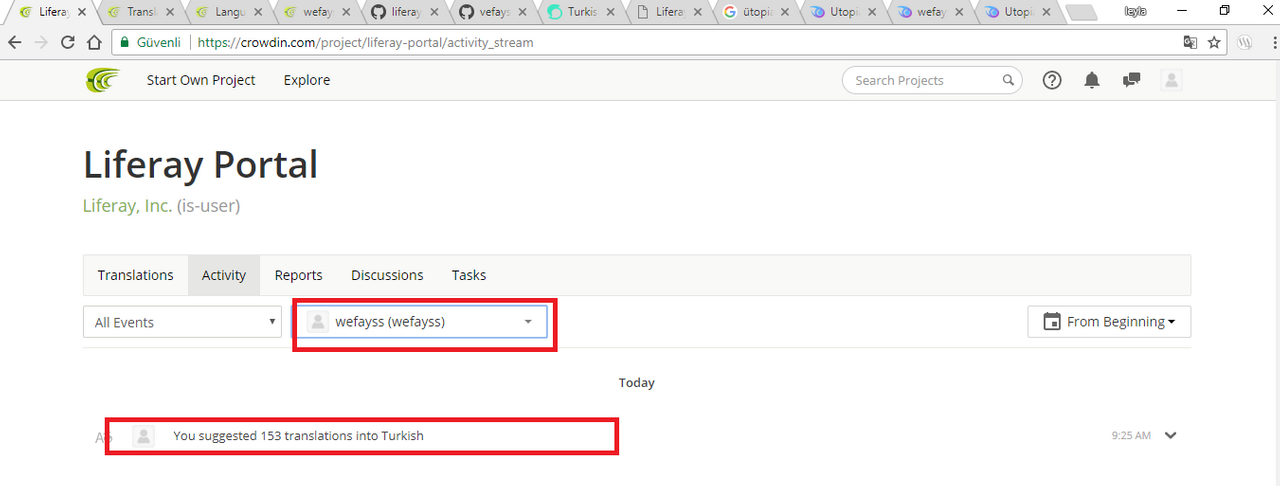Switch to the Transl browser tab

[x=138, y=12]
